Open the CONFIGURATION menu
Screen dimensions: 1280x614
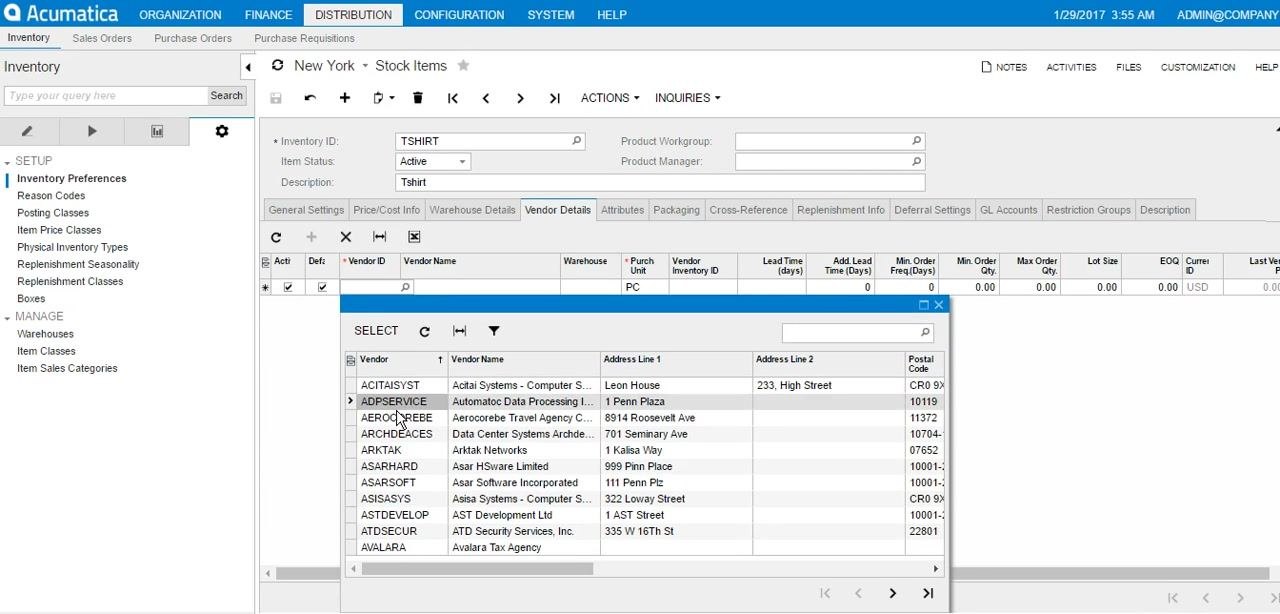[459, 15]
